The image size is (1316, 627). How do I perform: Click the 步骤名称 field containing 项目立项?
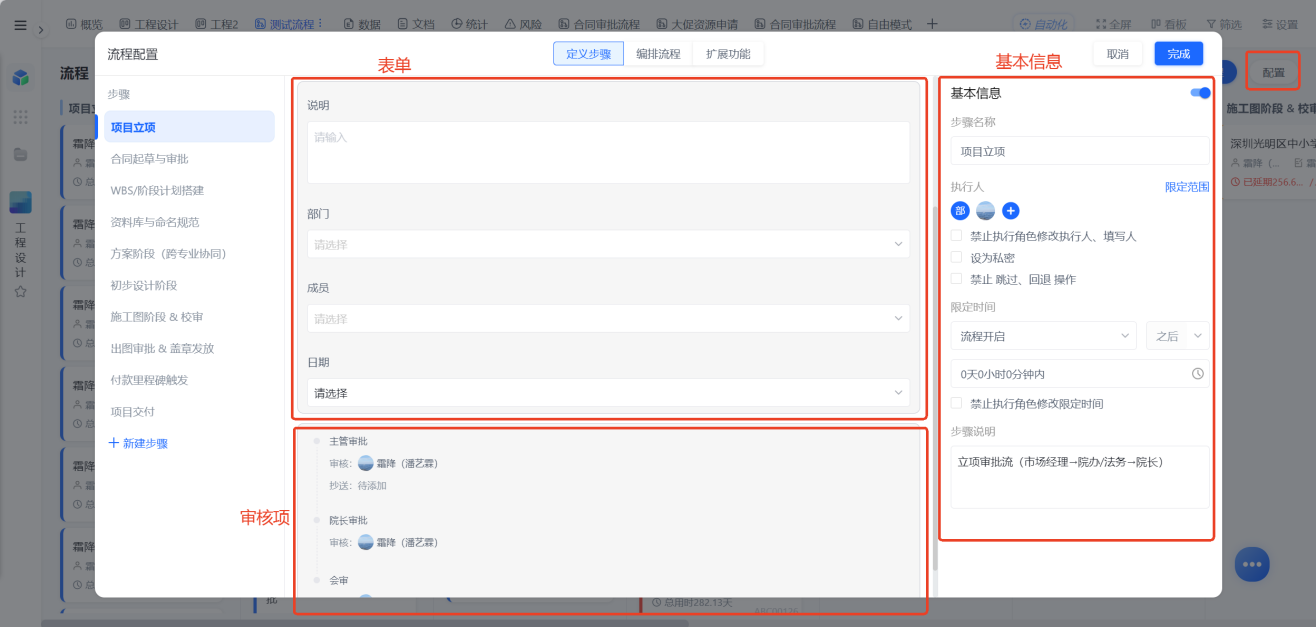click(1080, 151)
